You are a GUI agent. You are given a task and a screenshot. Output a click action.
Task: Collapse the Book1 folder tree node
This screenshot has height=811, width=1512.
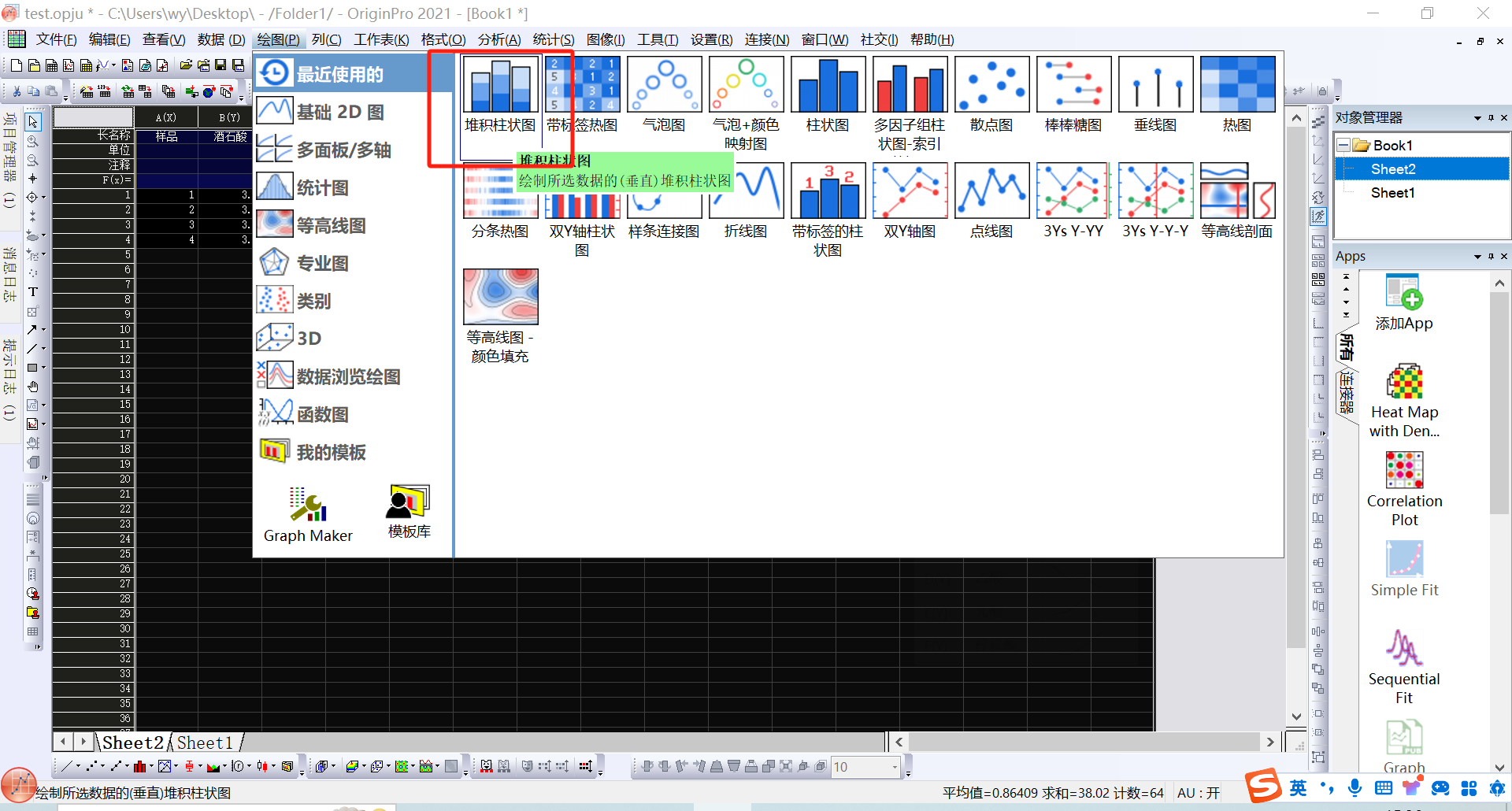pyautogui.click(x=1344, y=146)
